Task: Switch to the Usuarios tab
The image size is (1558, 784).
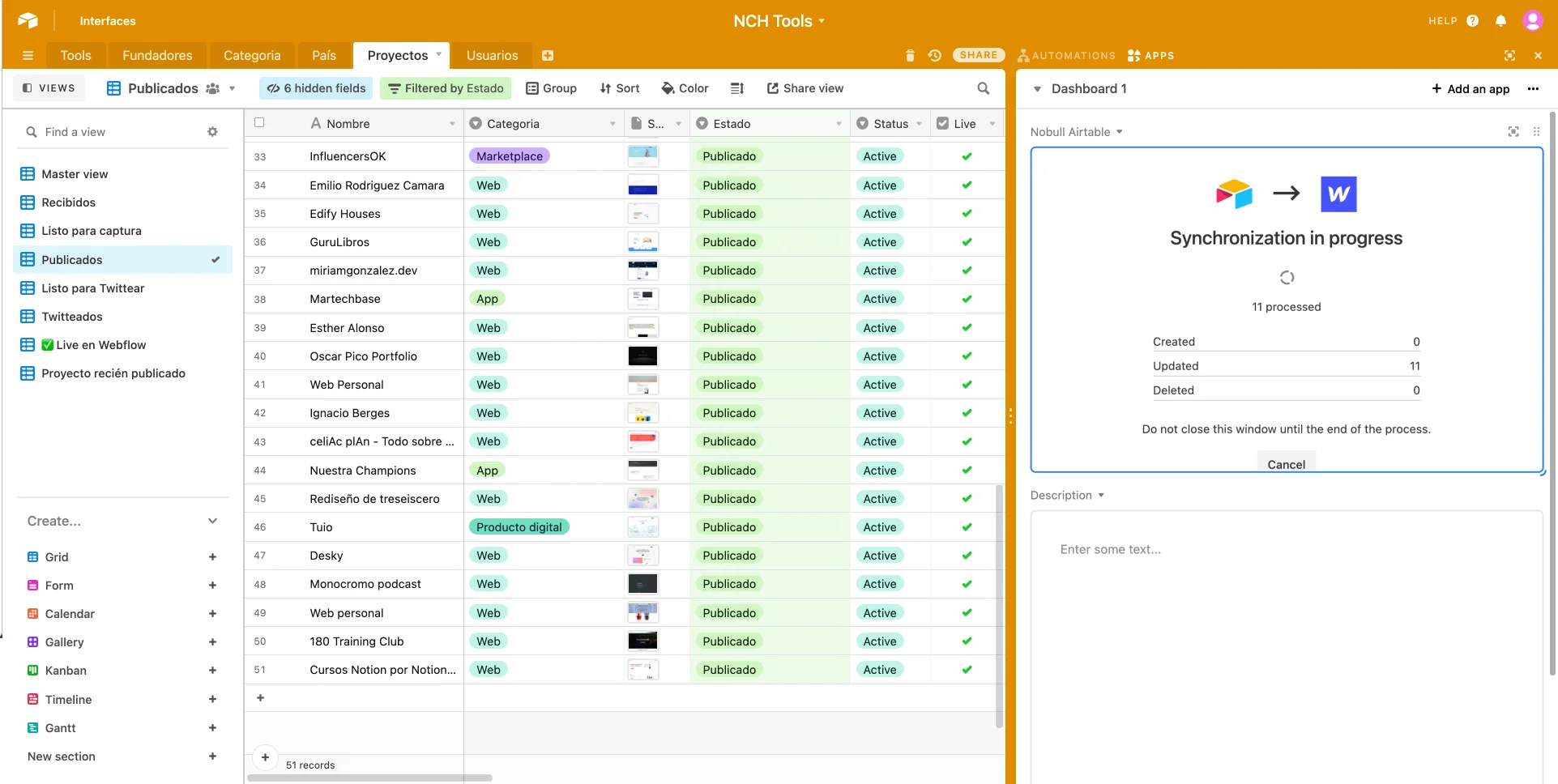Action: click(492, 55)
